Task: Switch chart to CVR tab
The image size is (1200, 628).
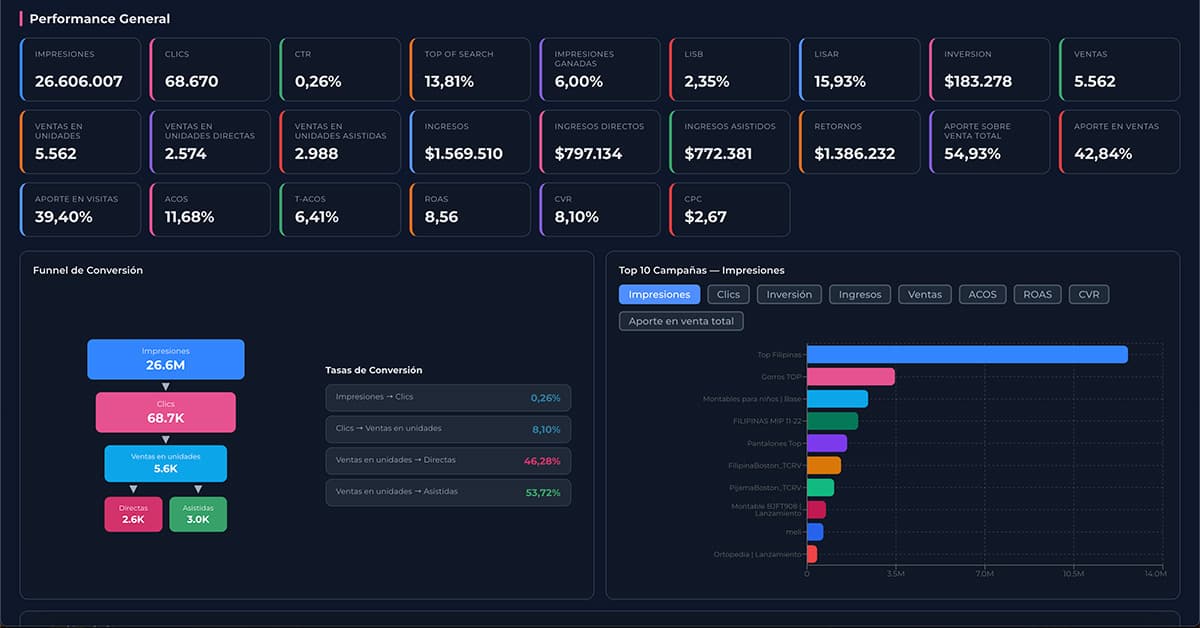Action: [1089, 295]
